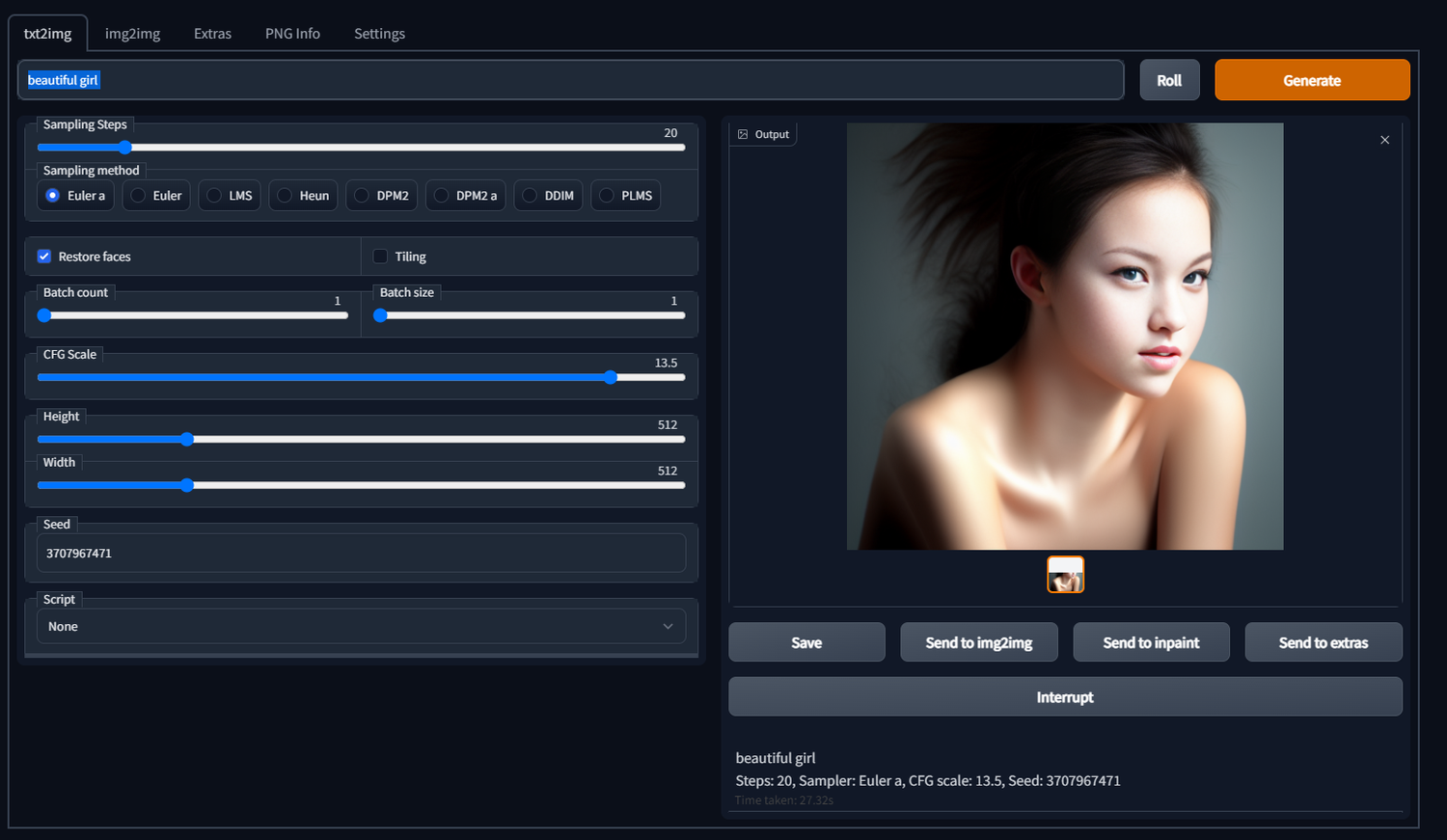Click the Width slider handle
The width and height of the screenshot is (1447, 840).
click(187, 485)
